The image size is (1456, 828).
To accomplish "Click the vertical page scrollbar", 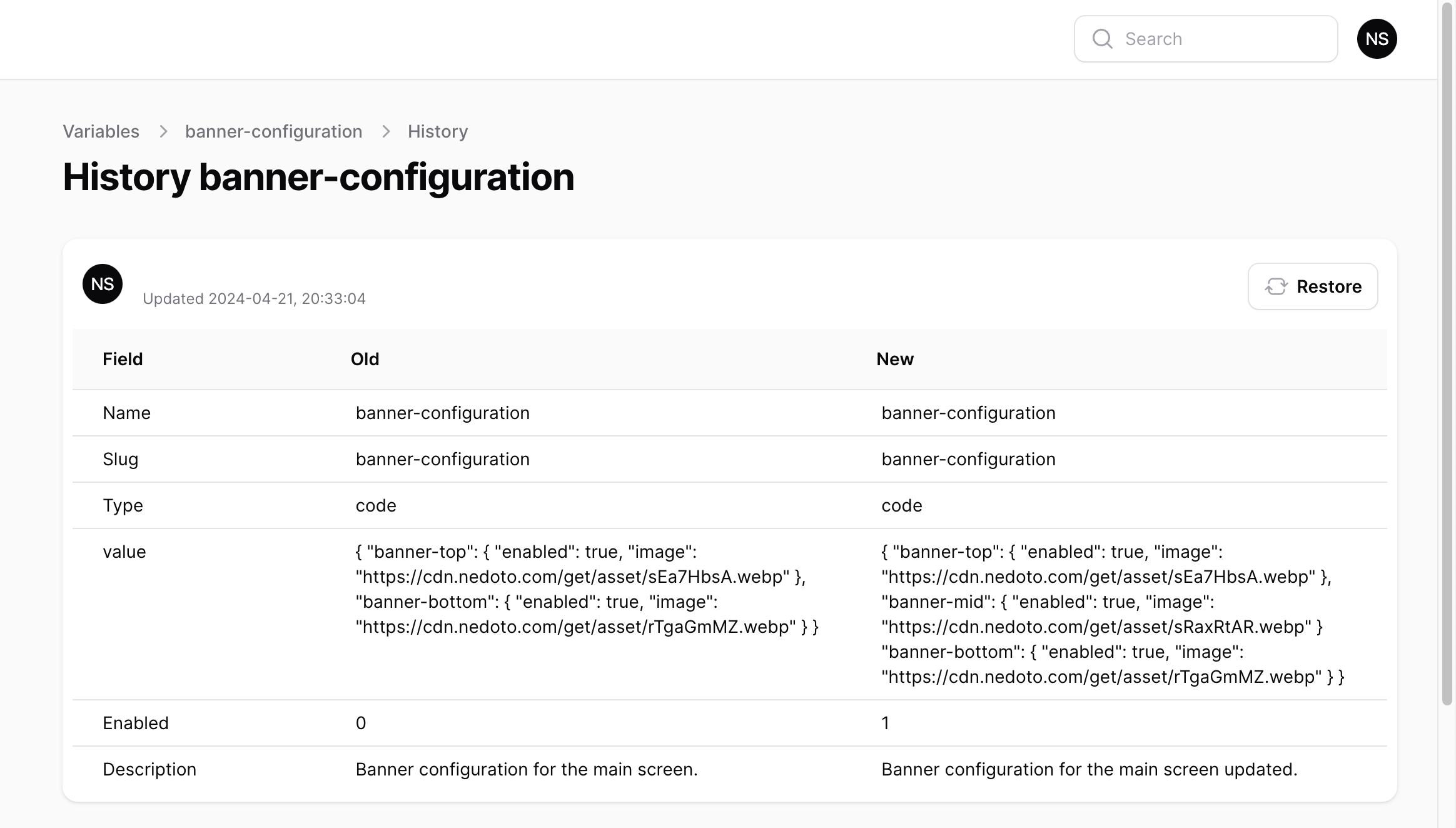I will 1447,354.
